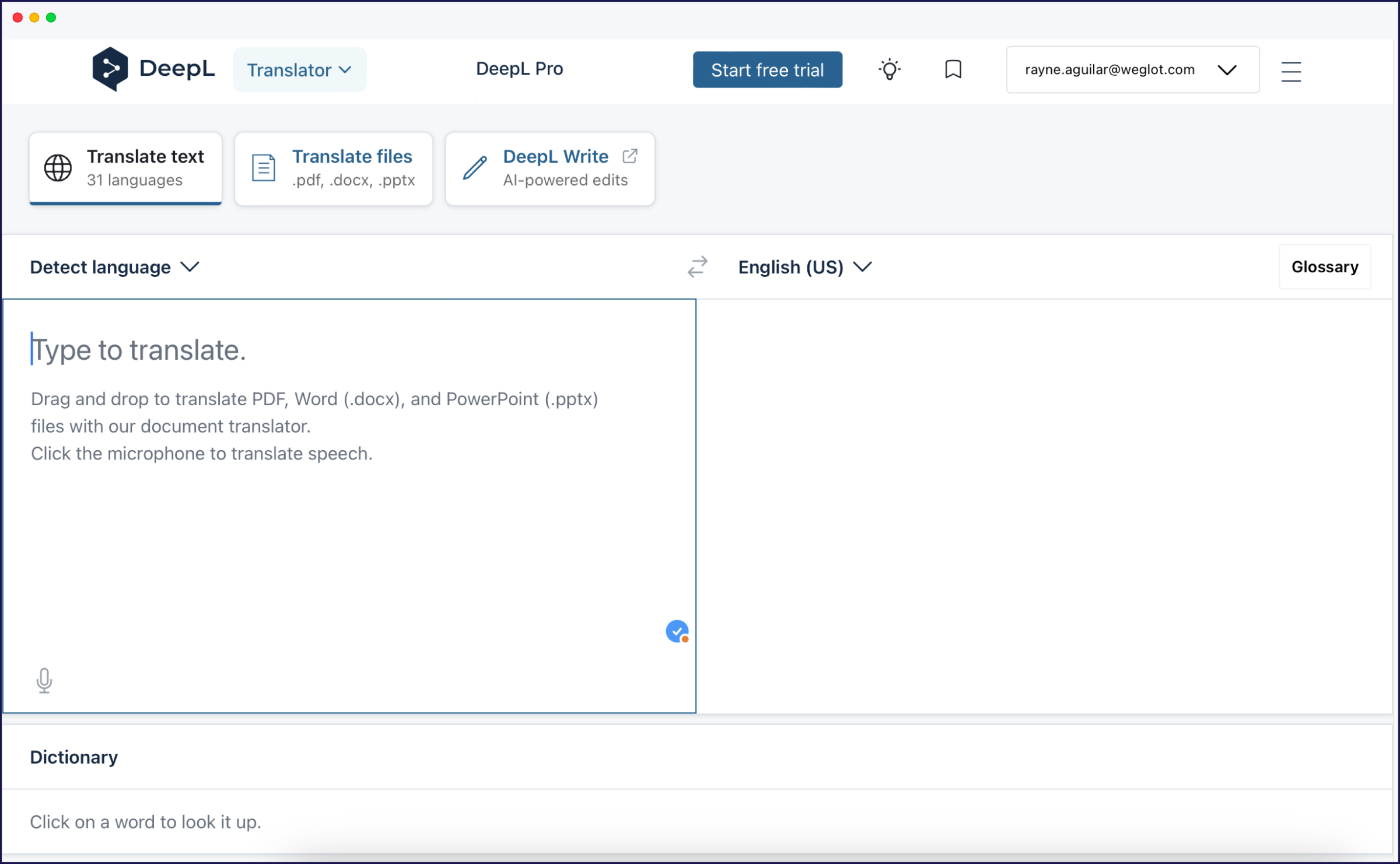Screen dimensions: 1400x864
Task: Swap source and target languages
Action: click(x=698, y=266)
